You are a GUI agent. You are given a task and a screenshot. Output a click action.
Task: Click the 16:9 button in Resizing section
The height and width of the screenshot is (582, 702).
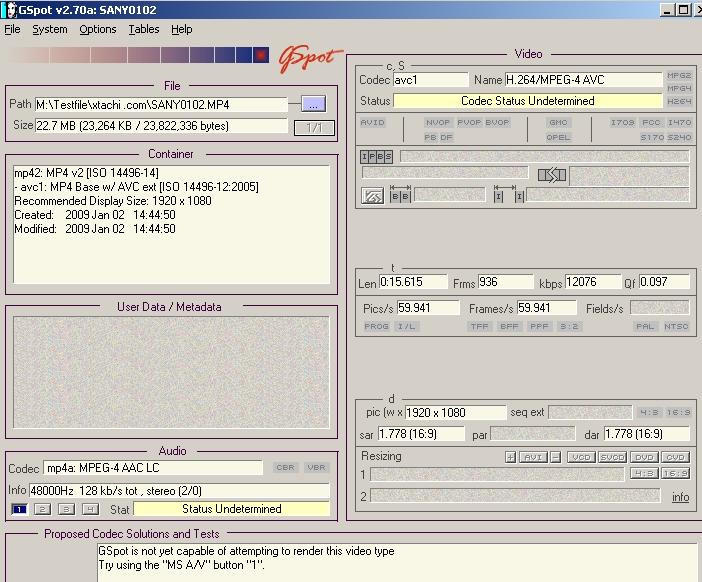675,473
